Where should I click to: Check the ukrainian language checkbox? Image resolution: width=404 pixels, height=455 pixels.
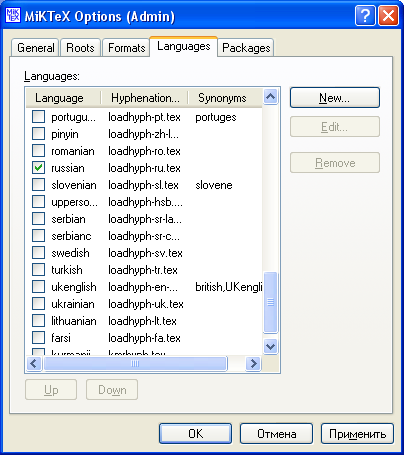tap(38, 304)
